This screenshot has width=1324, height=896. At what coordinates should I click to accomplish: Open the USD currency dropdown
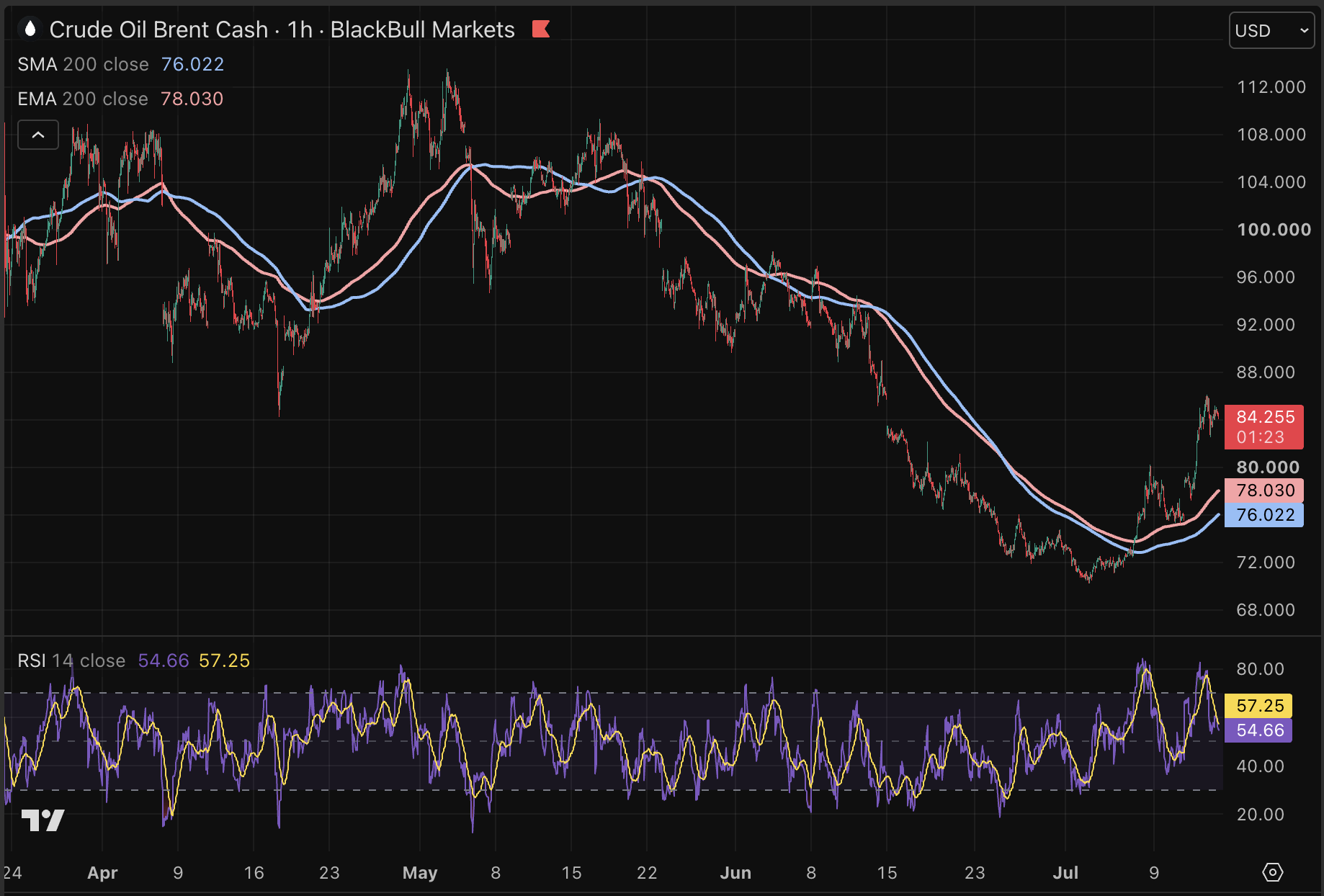[x=1271, y=31]
